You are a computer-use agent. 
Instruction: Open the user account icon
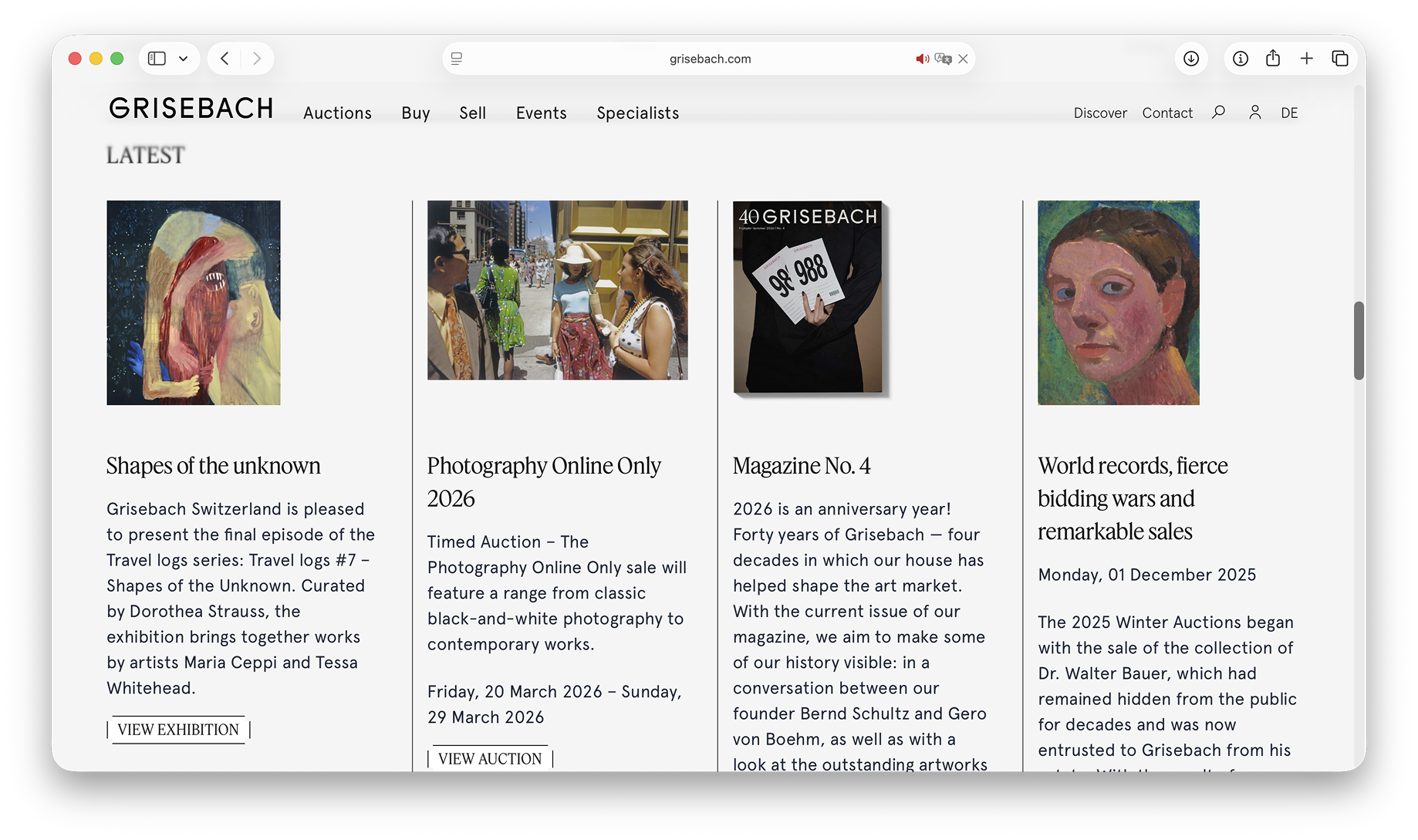[1255, 113]
